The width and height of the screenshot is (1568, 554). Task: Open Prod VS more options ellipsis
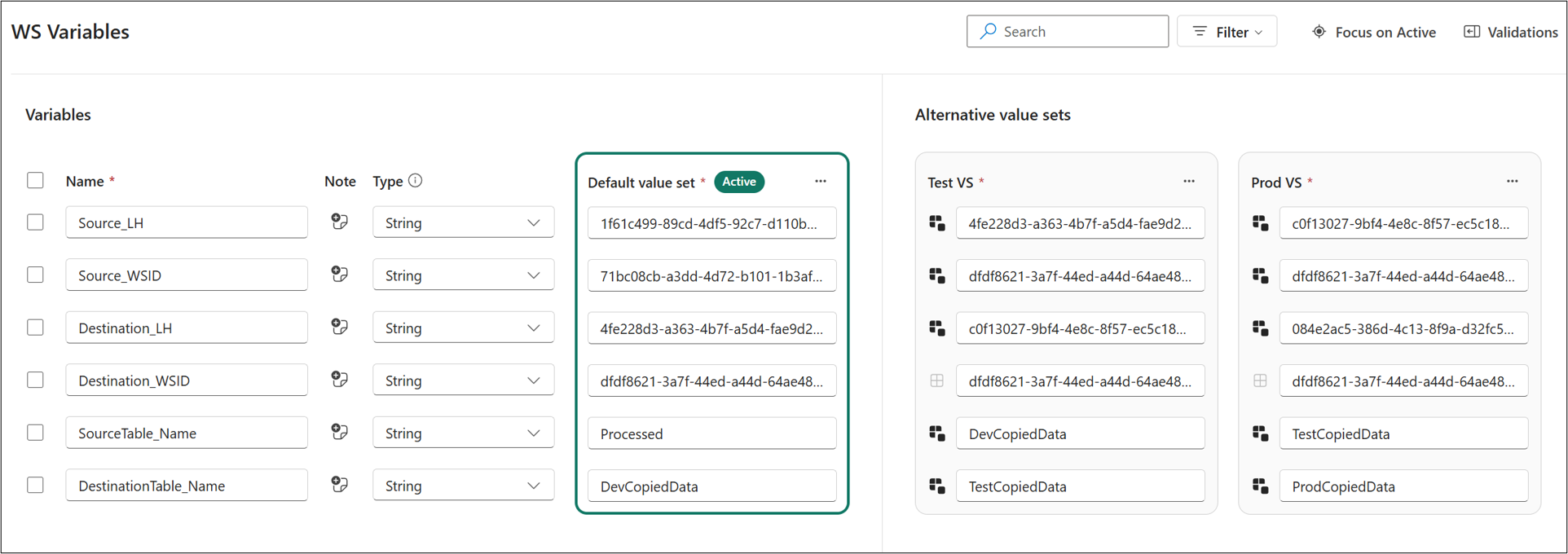coord(1513,182)
